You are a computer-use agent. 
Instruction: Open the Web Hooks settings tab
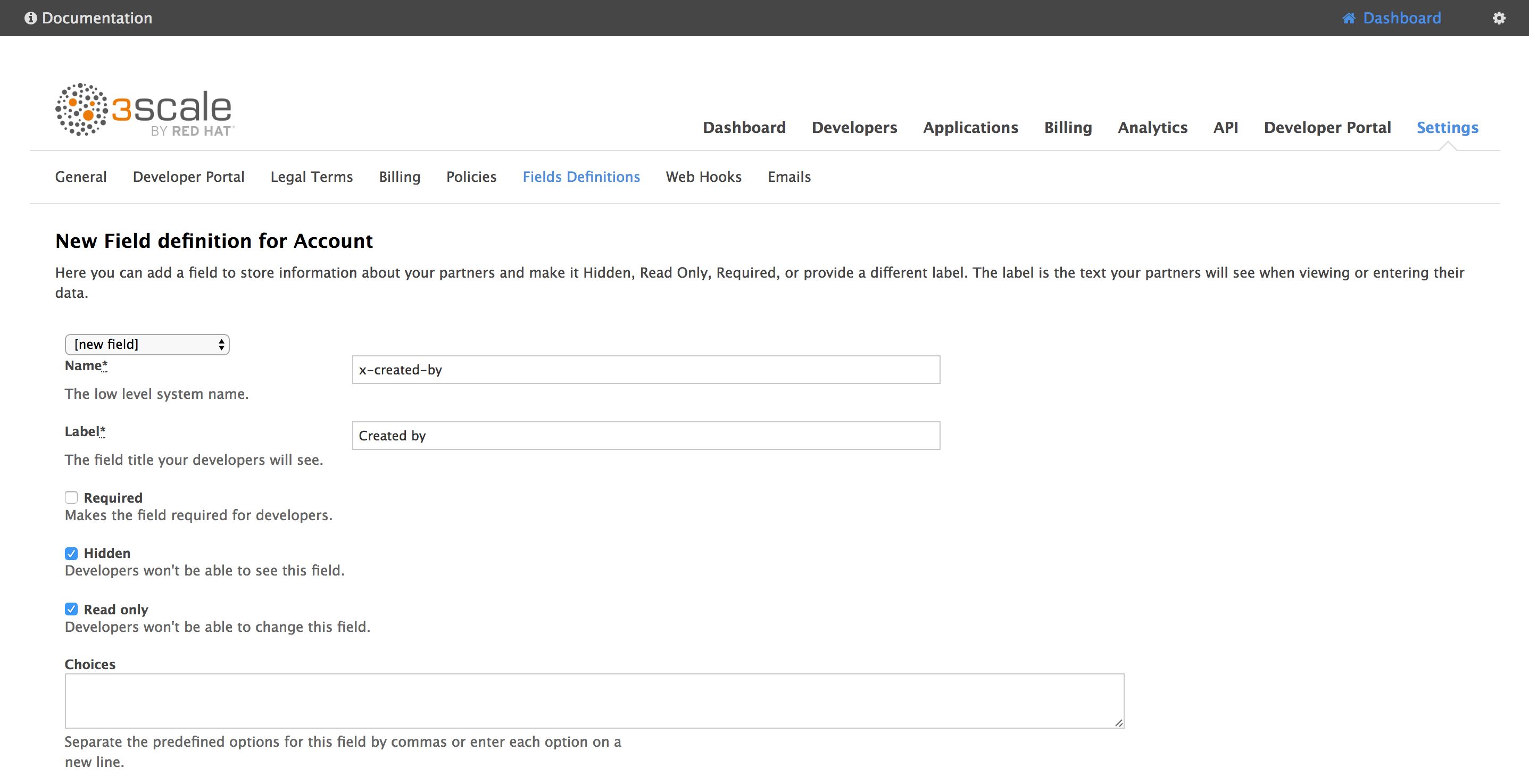tap(703, 177)
